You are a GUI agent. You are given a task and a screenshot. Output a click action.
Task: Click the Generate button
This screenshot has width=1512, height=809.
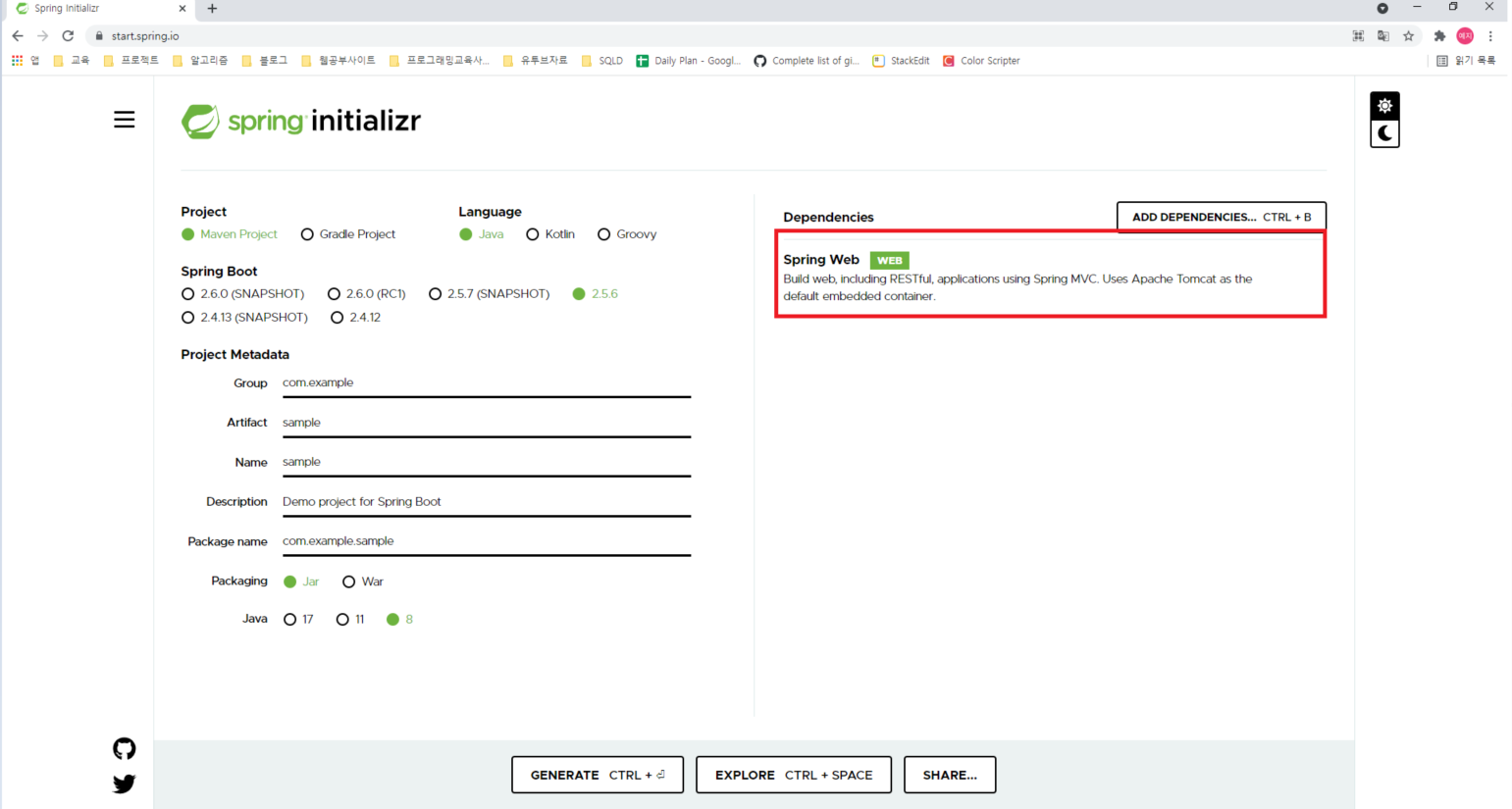click(598, 775)
